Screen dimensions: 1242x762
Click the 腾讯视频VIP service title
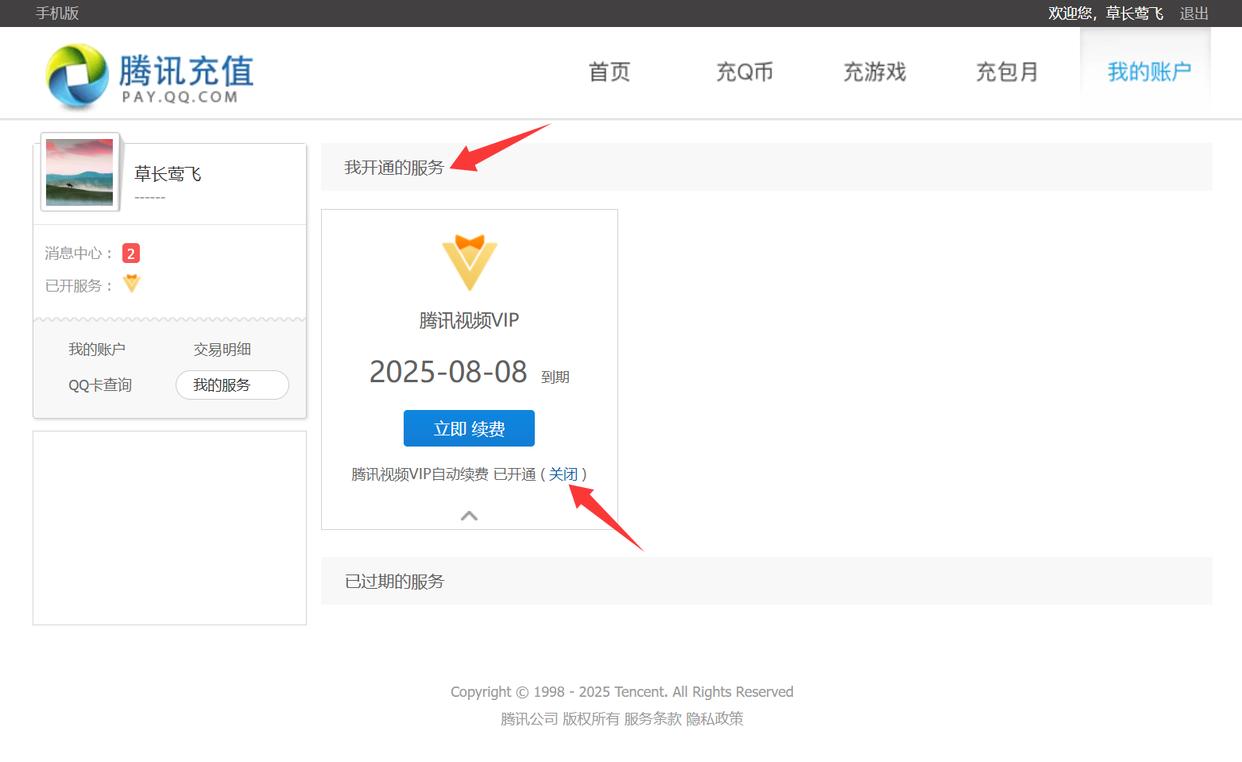click(x=469, y=320)
